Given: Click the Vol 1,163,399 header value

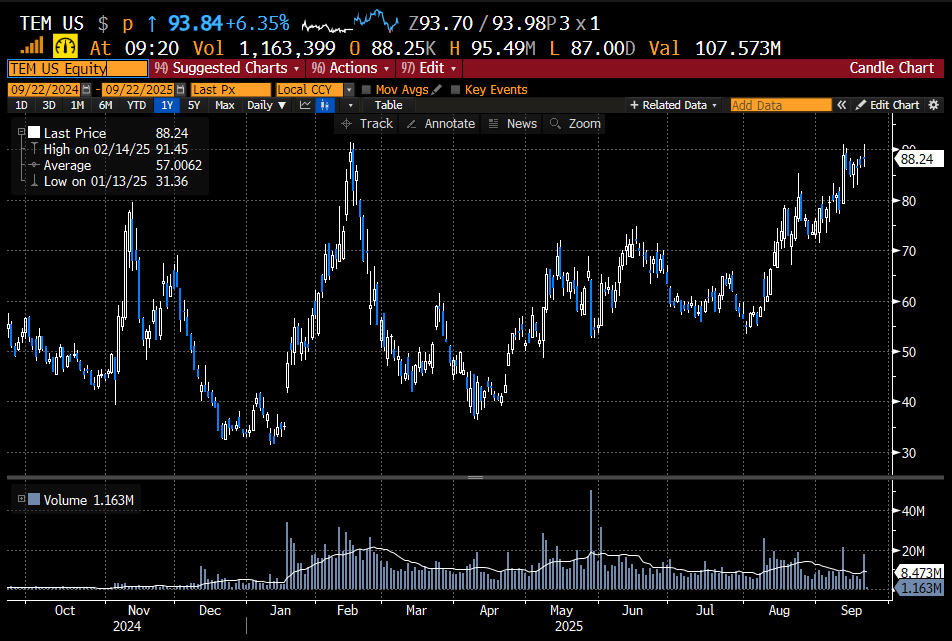Looking at the screenshot, I should 264,47.
